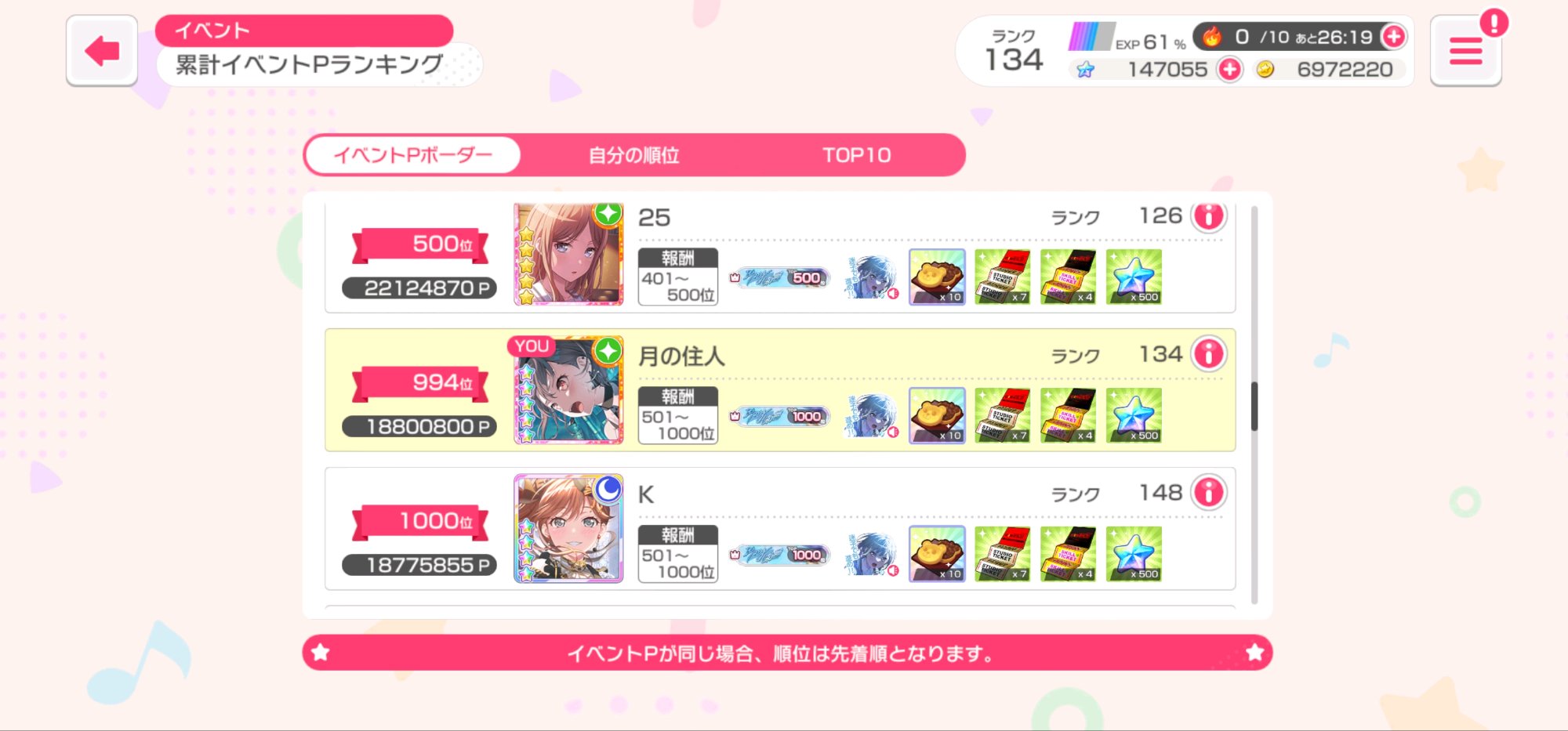
Task: Refill boost flames with plus icon
Action: tap(1394, 36)
